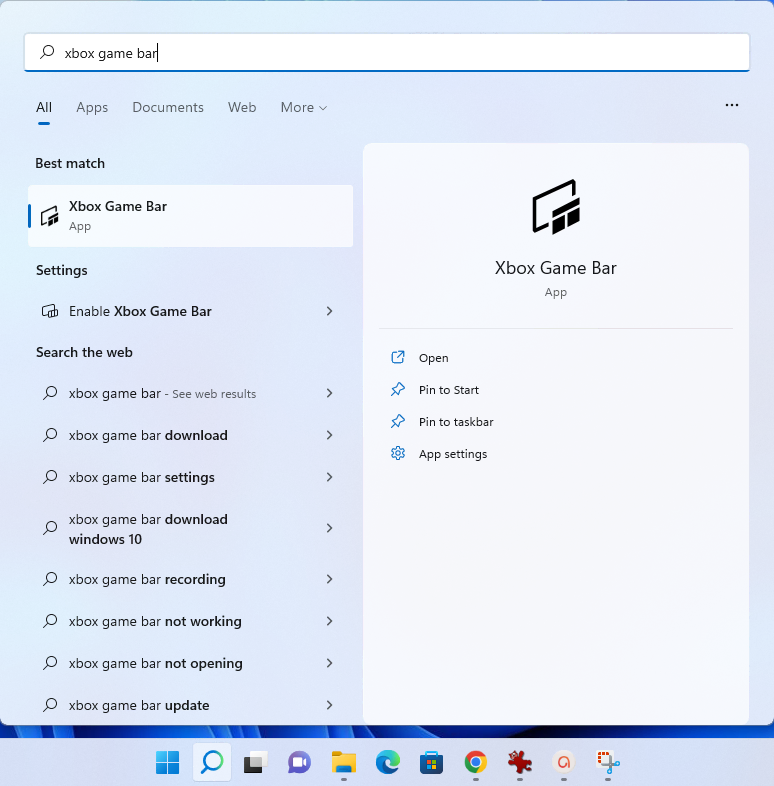Image resolution: width=774 pixels, height=786 pixels.
Task: Launch Google Chrome from the taskbar
Action: click(x=475, y=762)
